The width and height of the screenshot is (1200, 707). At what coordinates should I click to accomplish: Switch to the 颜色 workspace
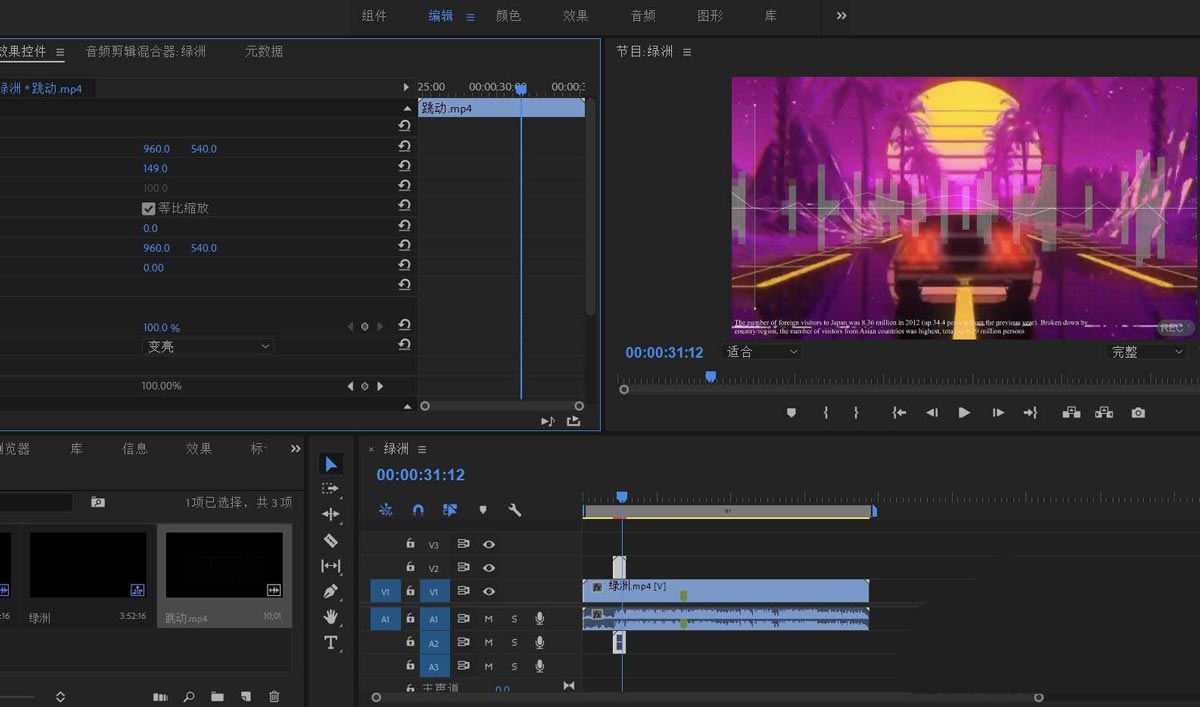(x=508, y=16)
